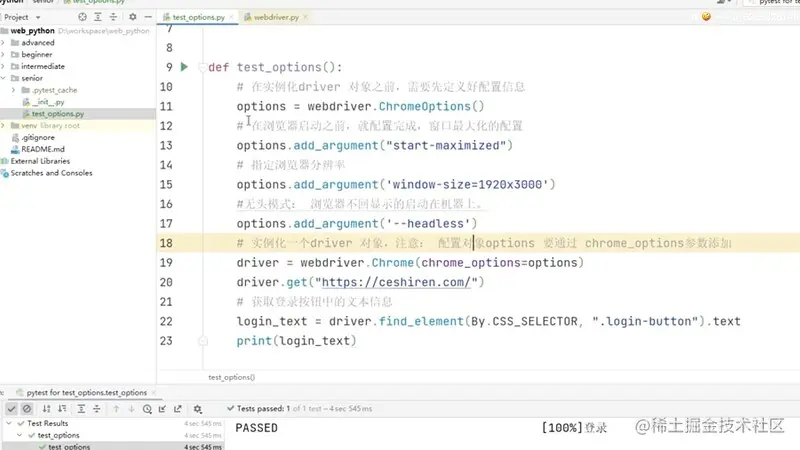Expand the intermediate folder
Viewport: 800px width, 450px height.
tap(3, 66)
